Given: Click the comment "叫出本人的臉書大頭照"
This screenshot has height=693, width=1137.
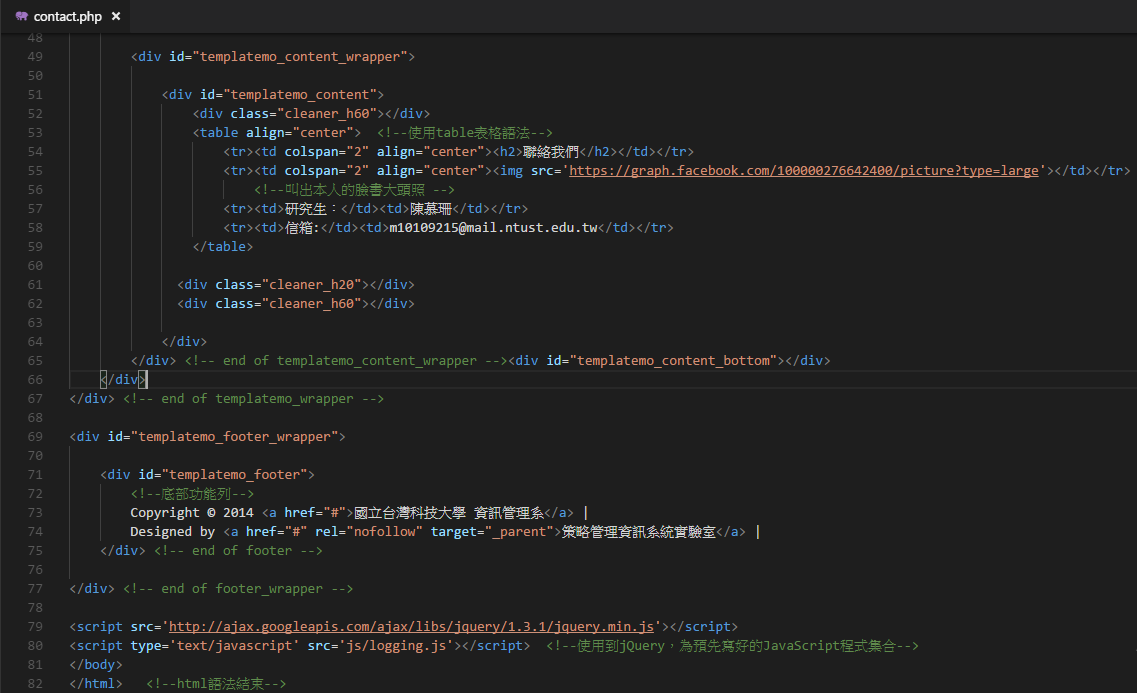Looking at the screenshot, I should tap(355, 190).
